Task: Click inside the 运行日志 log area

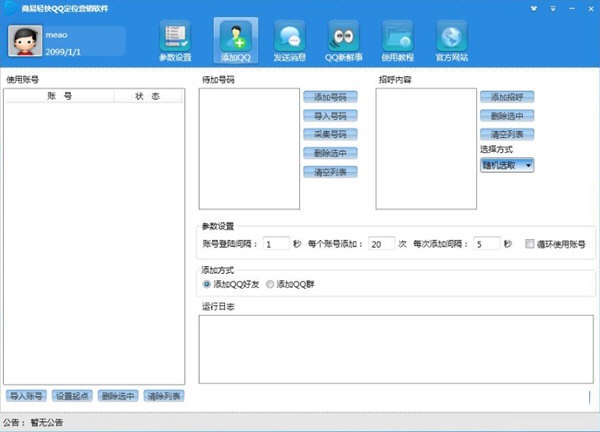Action: (396, 349)
